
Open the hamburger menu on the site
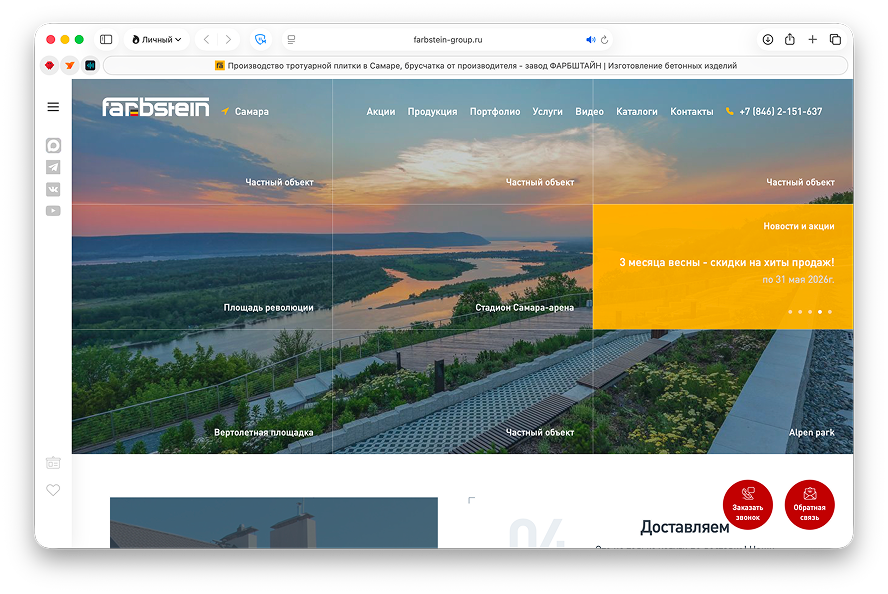click(x=53, y=107)
